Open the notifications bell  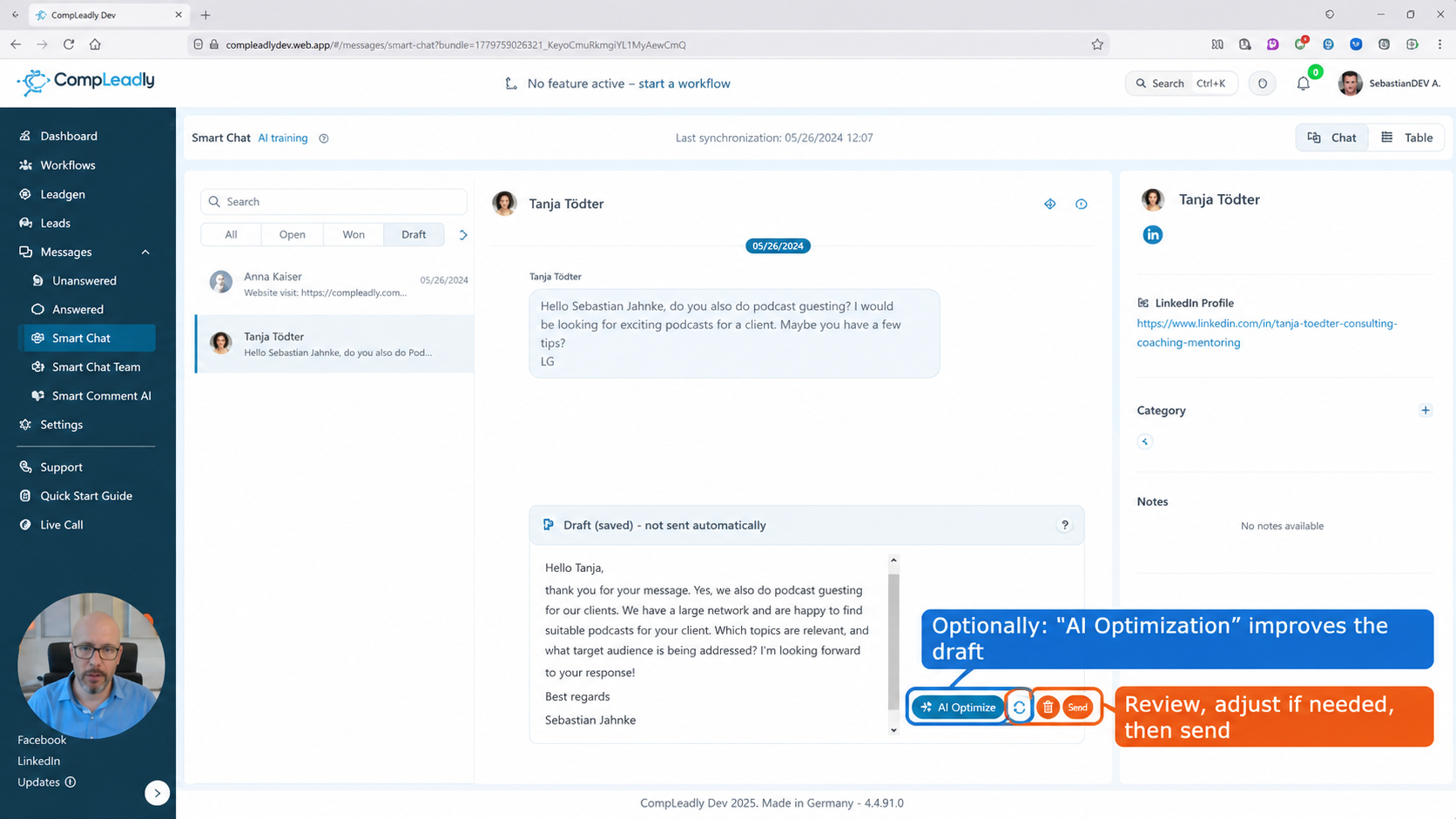pyautogui.click(x=1303, y=84)
